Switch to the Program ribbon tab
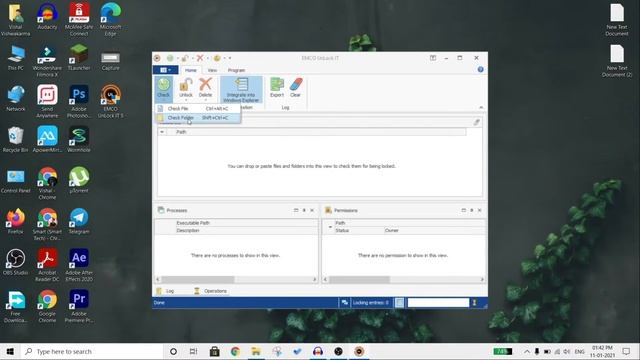 click(x=236, y=70)
